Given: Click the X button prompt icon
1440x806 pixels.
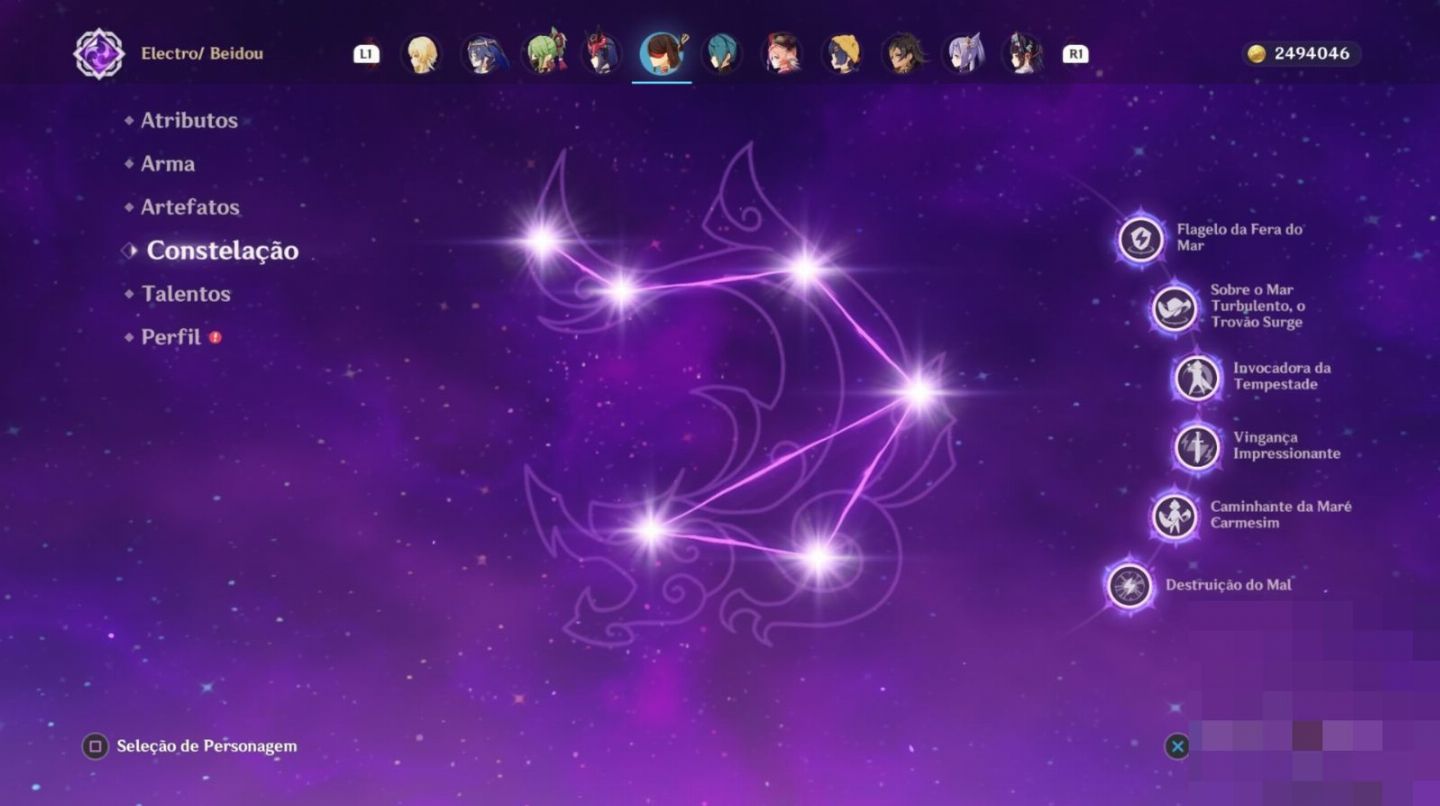Looking at the screenshot, I should [1177, 746].
